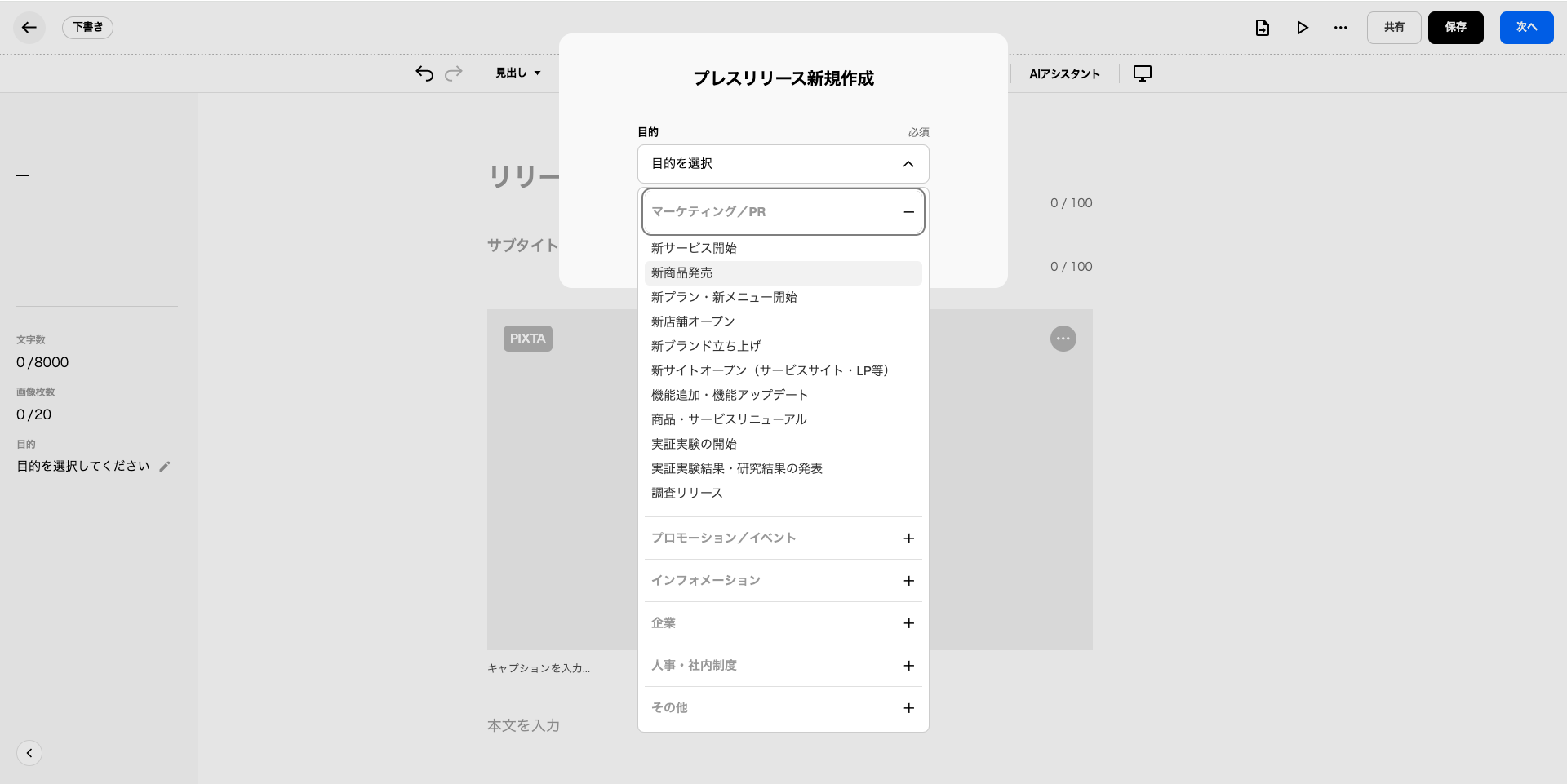Click the 保存 save button
This screenshot has height=784, width=1567.
(x=1455, y=28)
